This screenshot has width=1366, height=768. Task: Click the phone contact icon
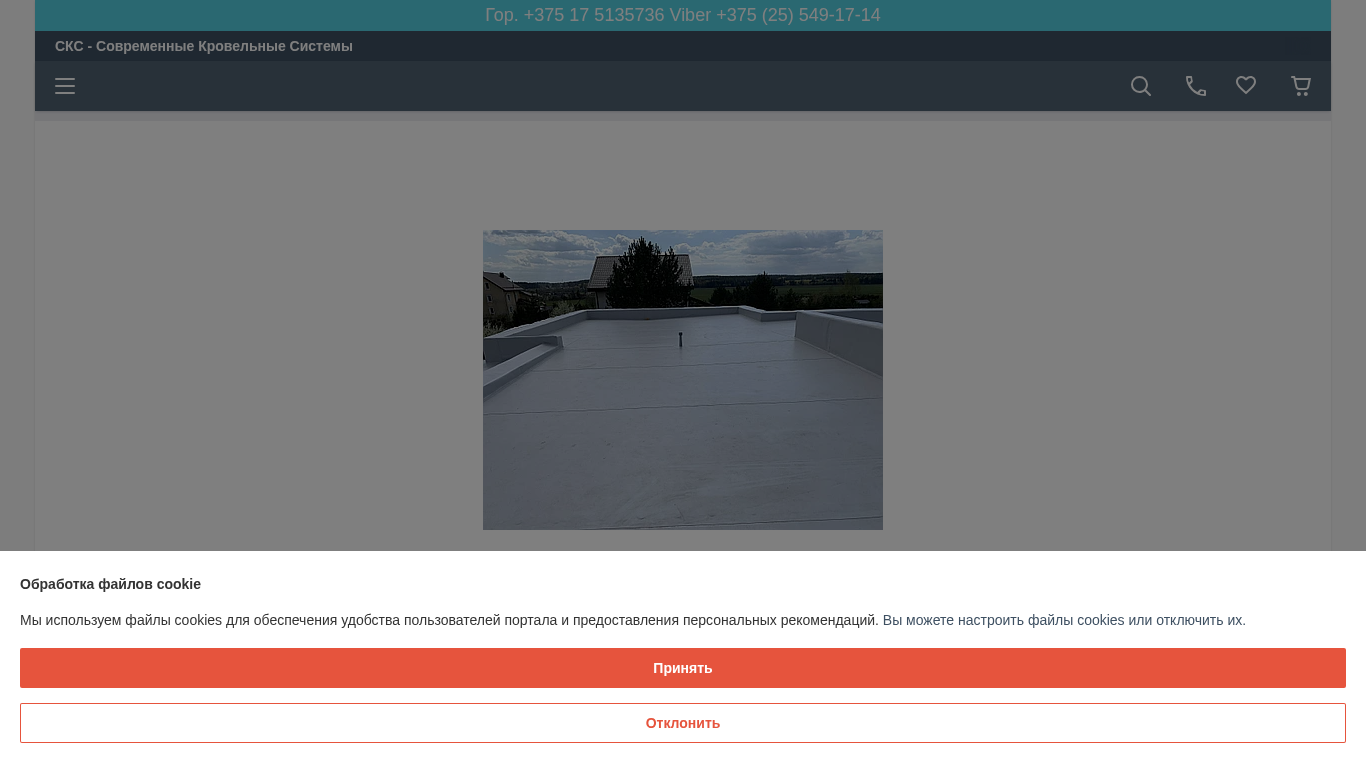tap(1196, 86)
